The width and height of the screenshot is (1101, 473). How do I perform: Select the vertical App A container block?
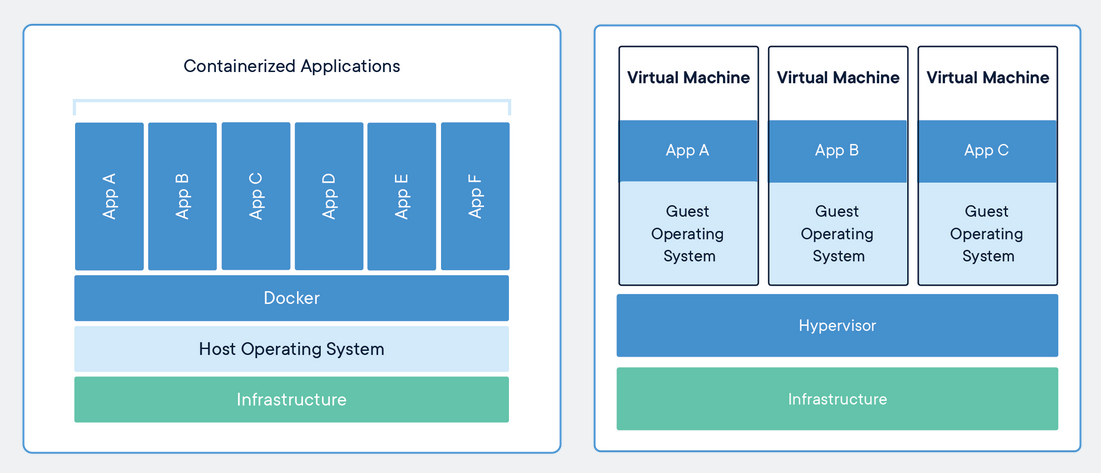pos(109,196)
